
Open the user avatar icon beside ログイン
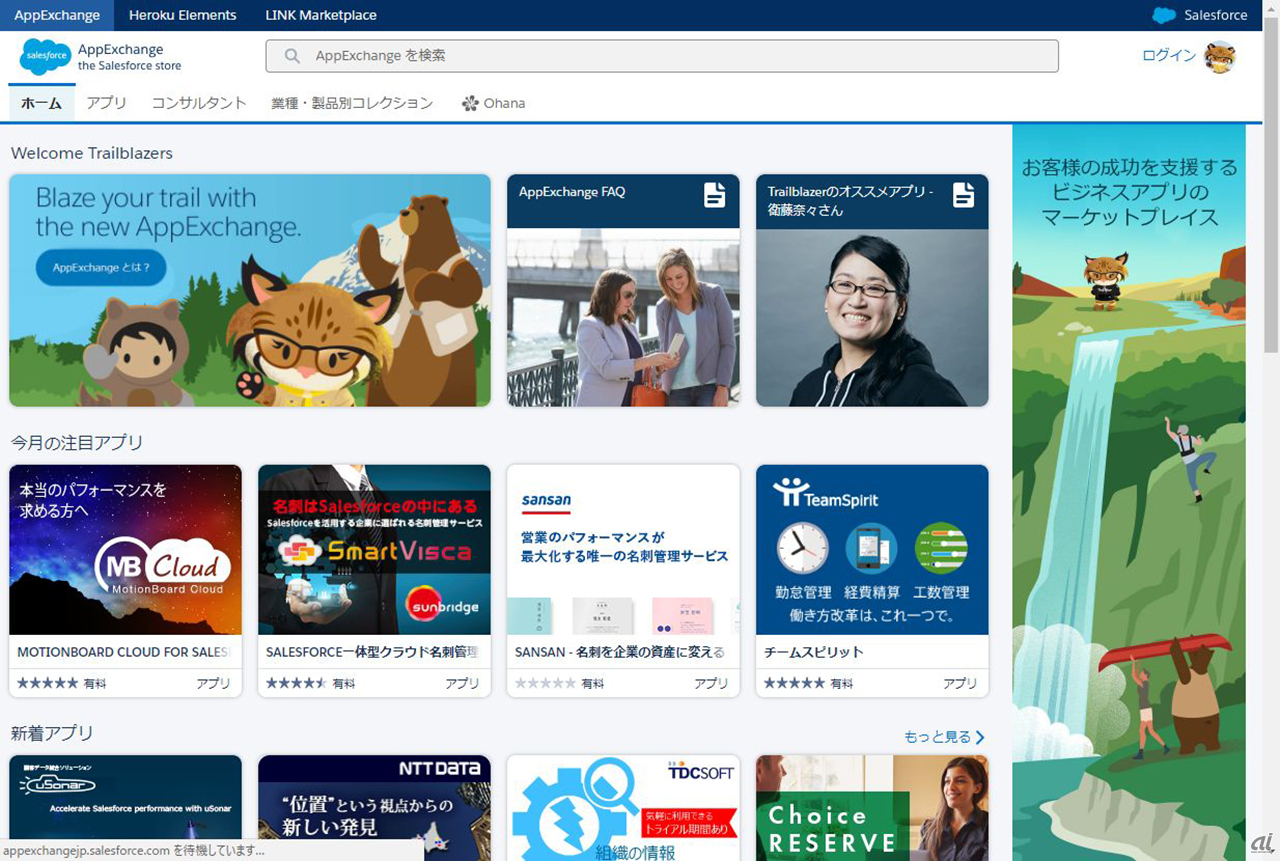1219,57
